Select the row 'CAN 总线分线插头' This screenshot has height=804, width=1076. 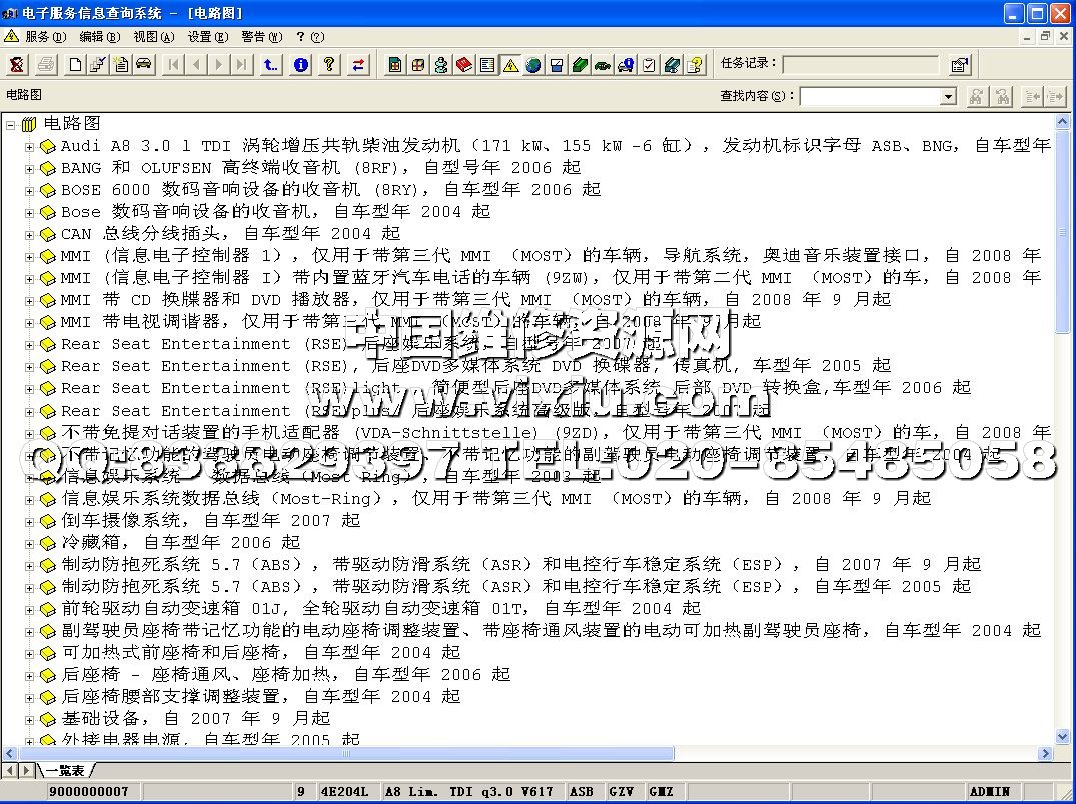231,234
